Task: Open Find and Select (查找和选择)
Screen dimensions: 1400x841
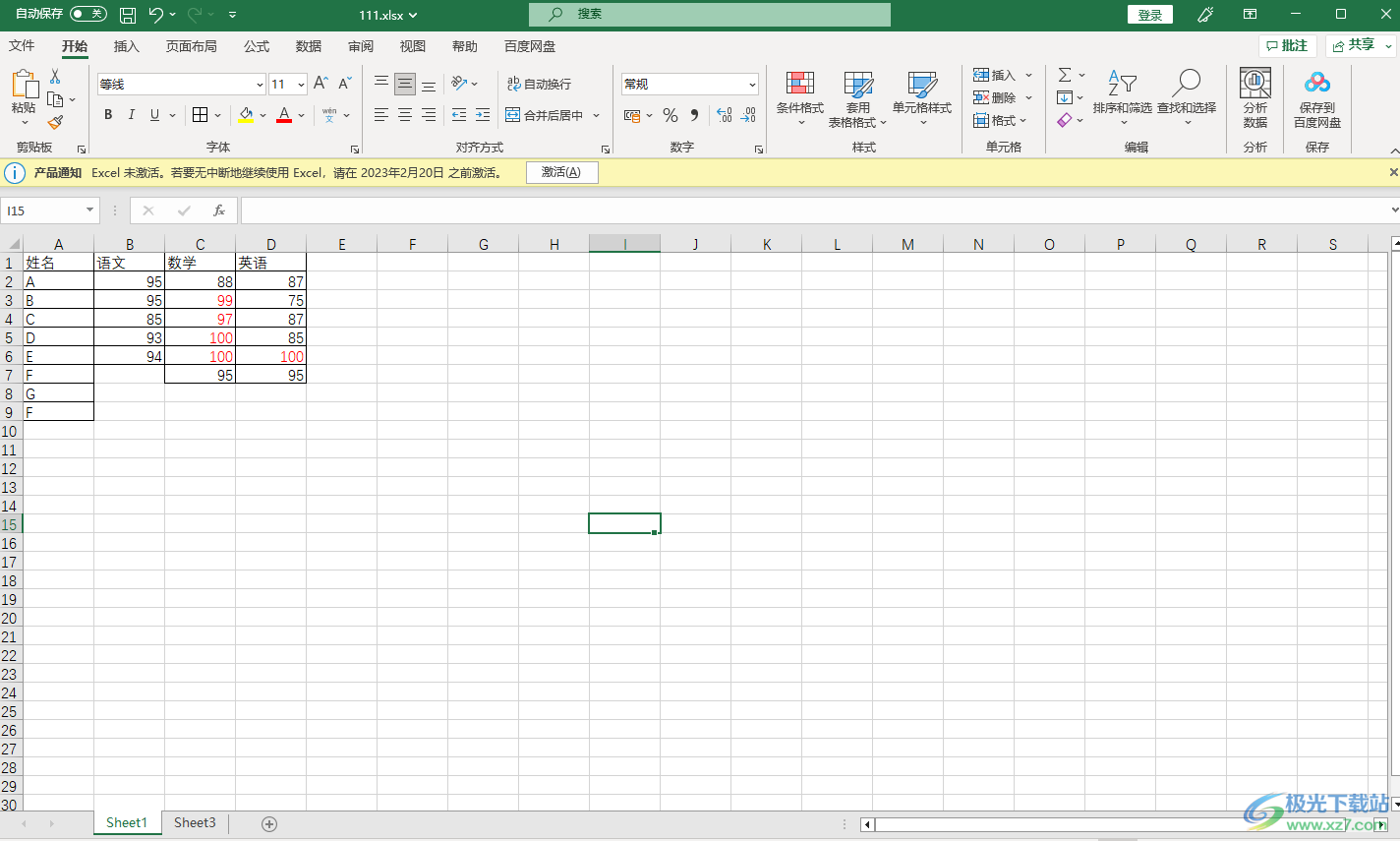Action: coord(1187,98)
